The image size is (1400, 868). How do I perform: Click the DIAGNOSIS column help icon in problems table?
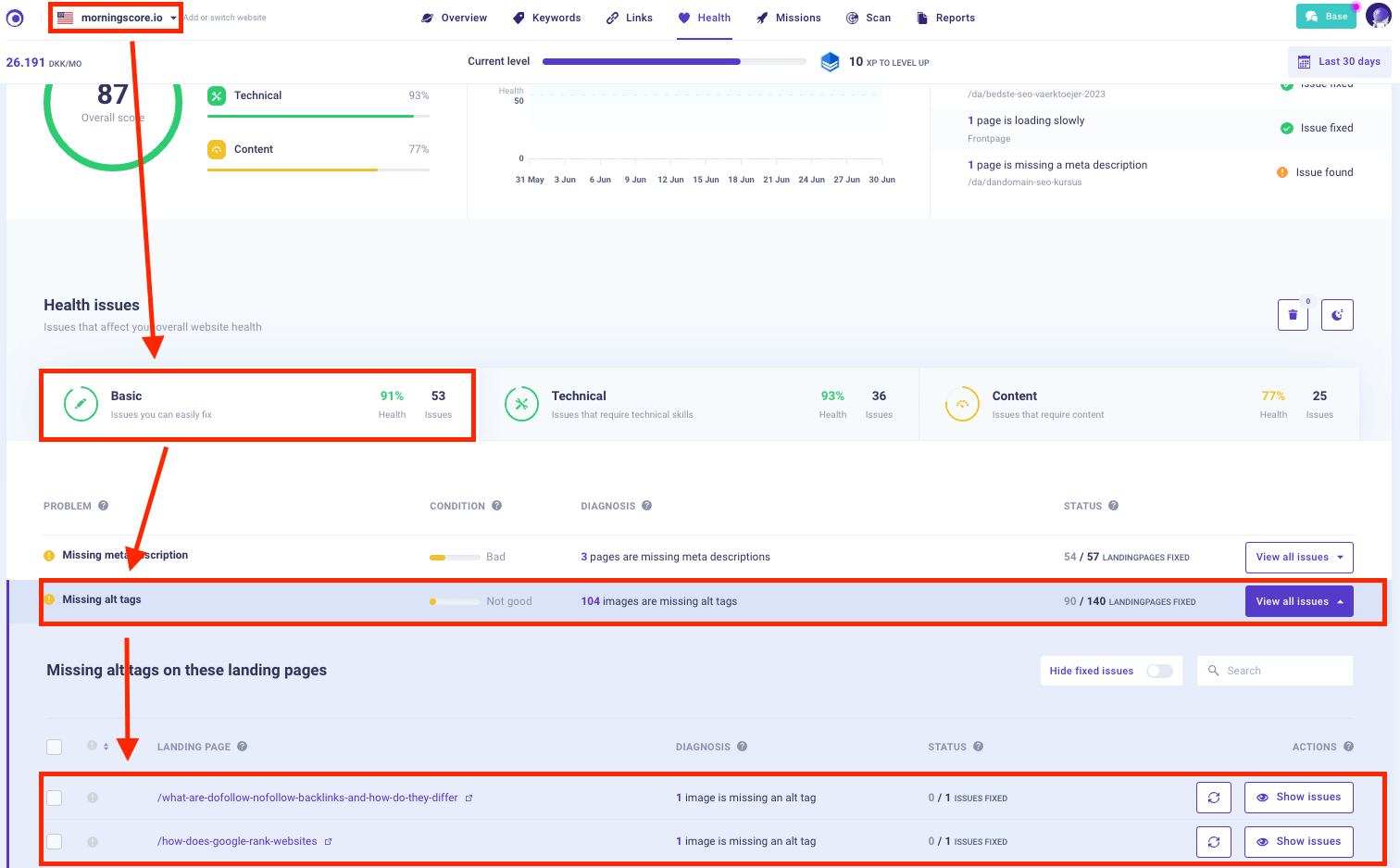[647, 506]
